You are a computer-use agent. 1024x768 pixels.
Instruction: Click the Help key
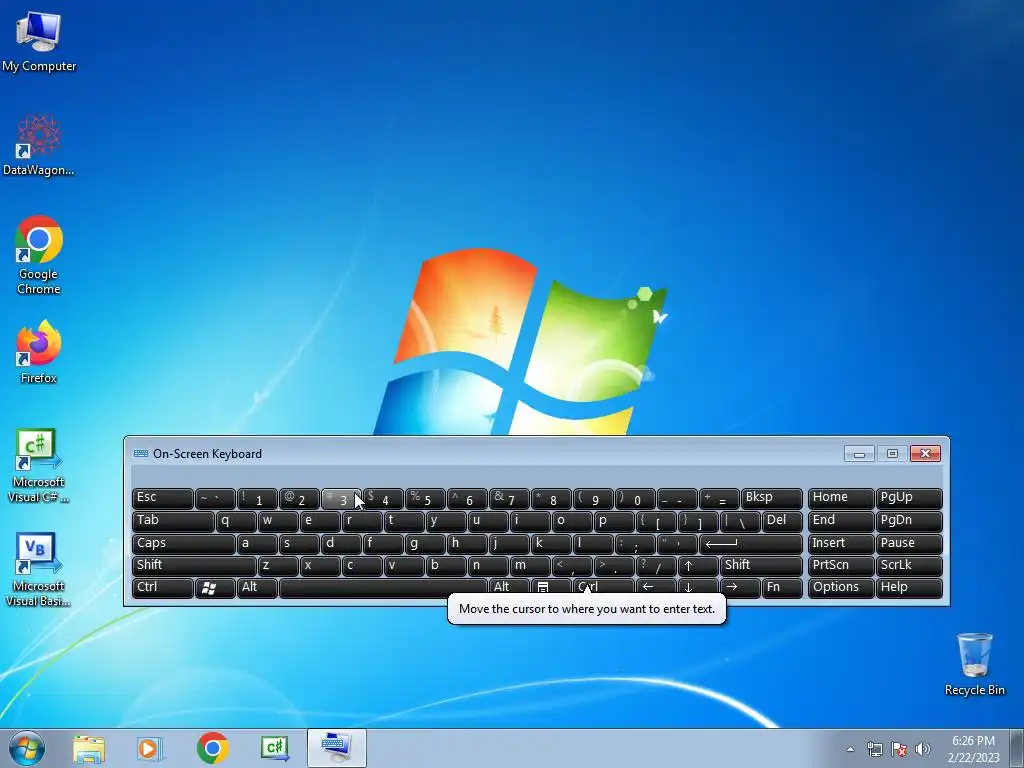[908, 587]
